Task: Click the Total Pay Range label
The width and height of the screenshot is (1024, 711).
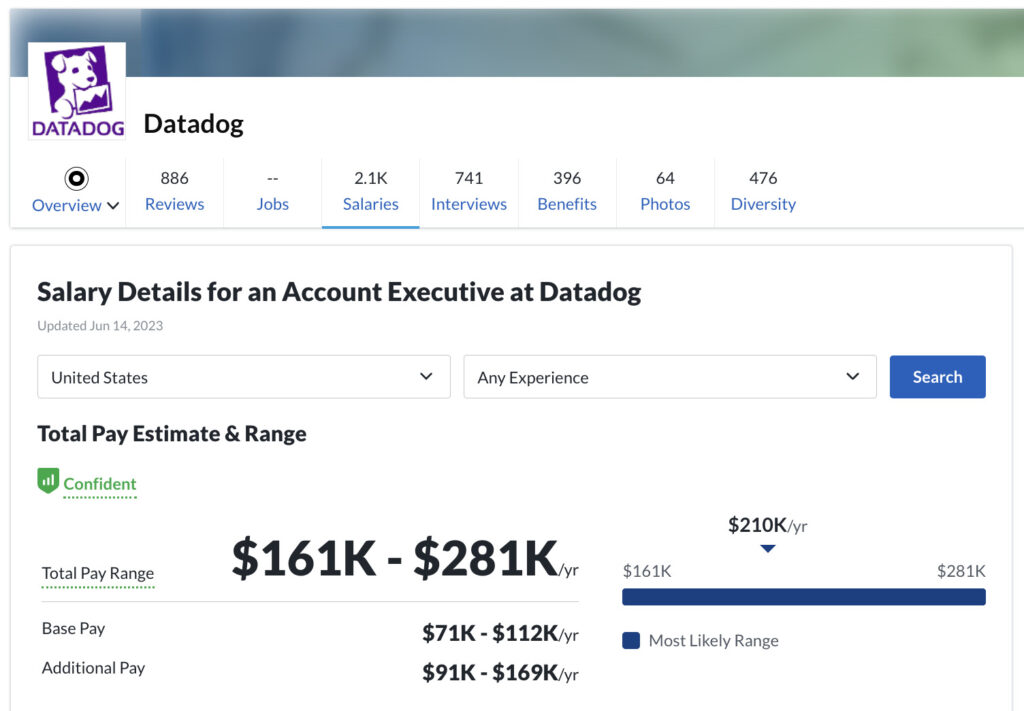Action: (x=98, y=573)
